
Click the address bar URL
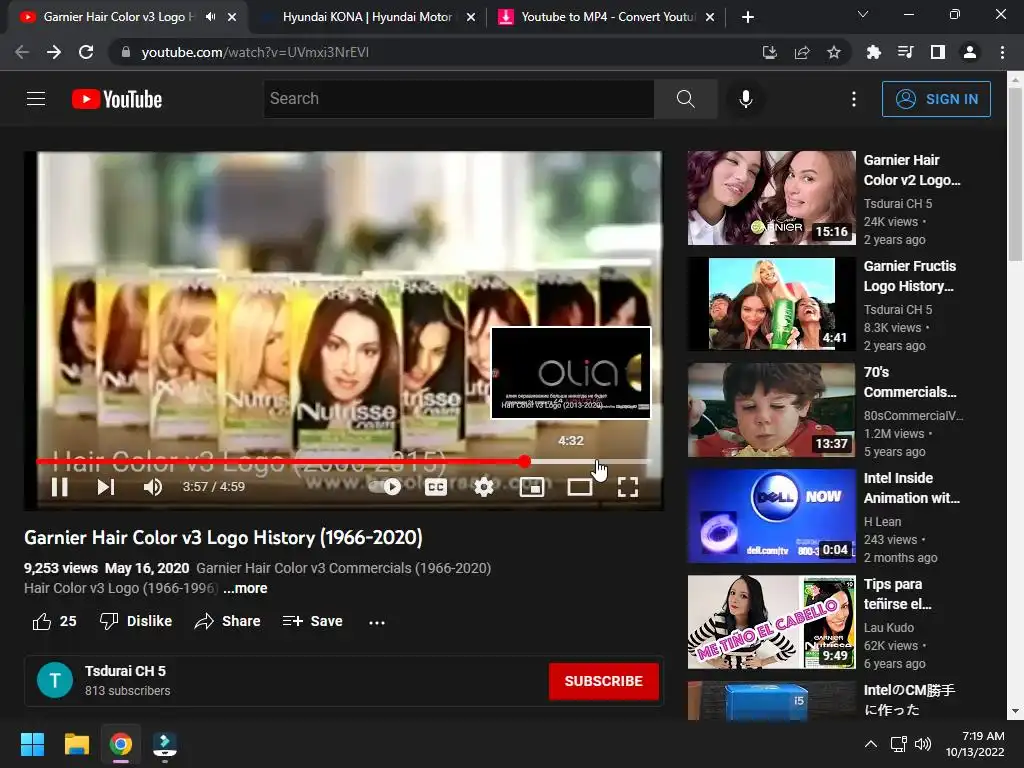pyautogui.click(x=255, y=52)
